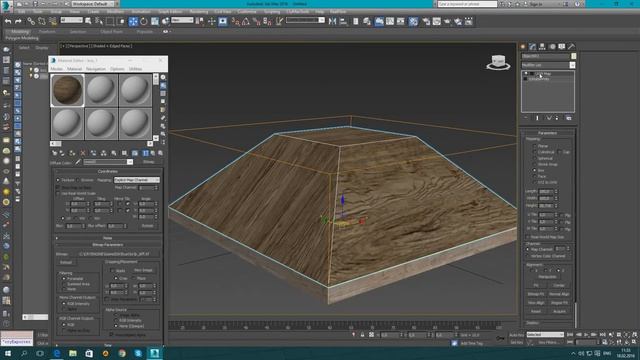Open the Hierarchy command panel tab
Screen dimensions: 640x360
(x=542, y=47)
